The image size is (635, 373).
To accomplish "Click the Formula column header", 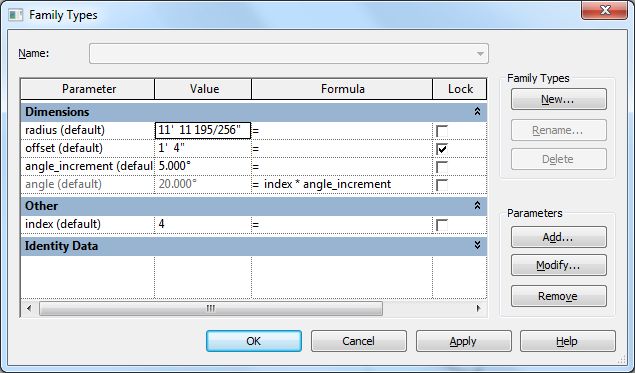I will 342,89.
